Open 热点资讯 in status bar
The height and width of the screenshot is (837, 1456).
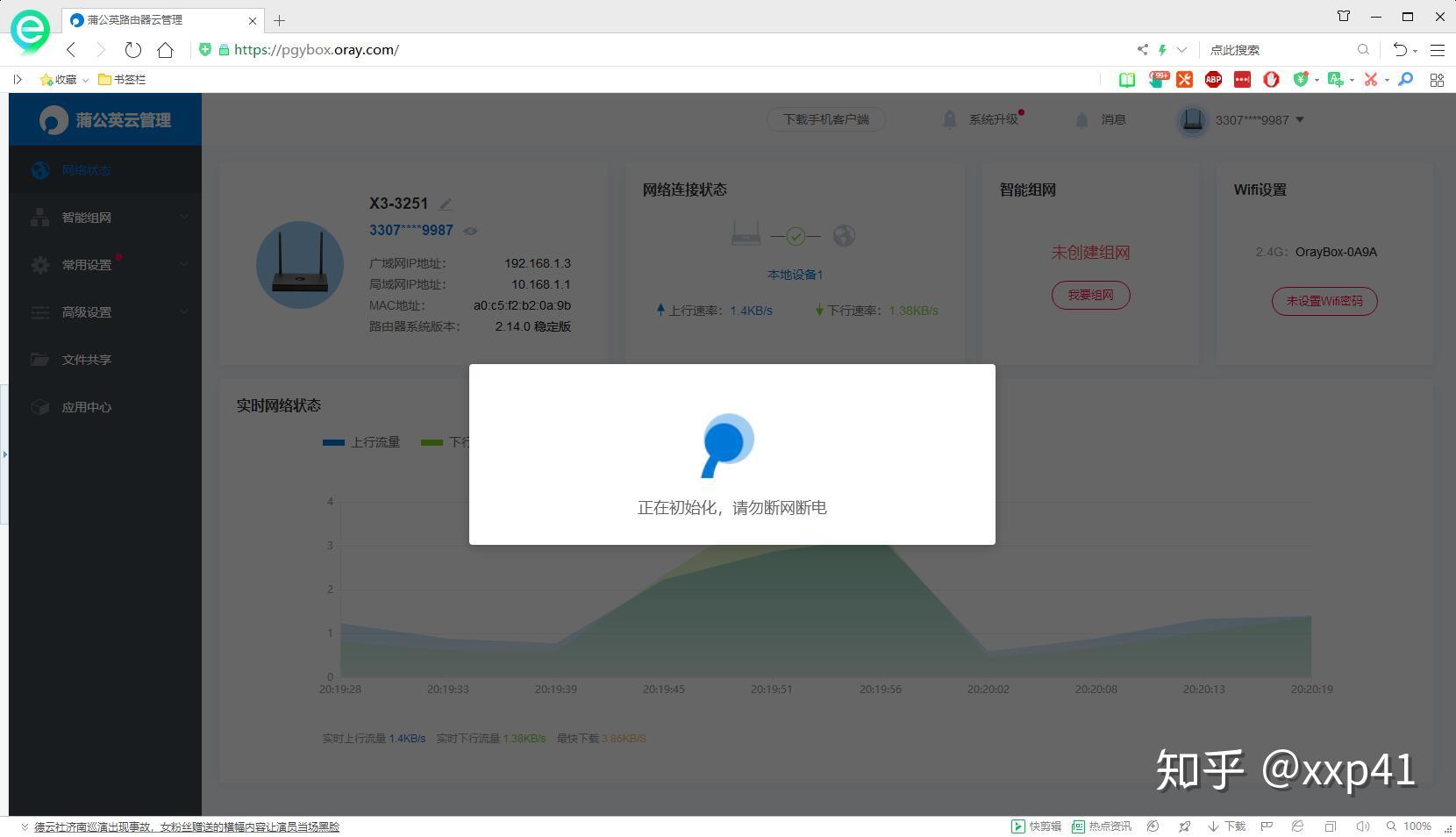click(x=1102, y=826)
